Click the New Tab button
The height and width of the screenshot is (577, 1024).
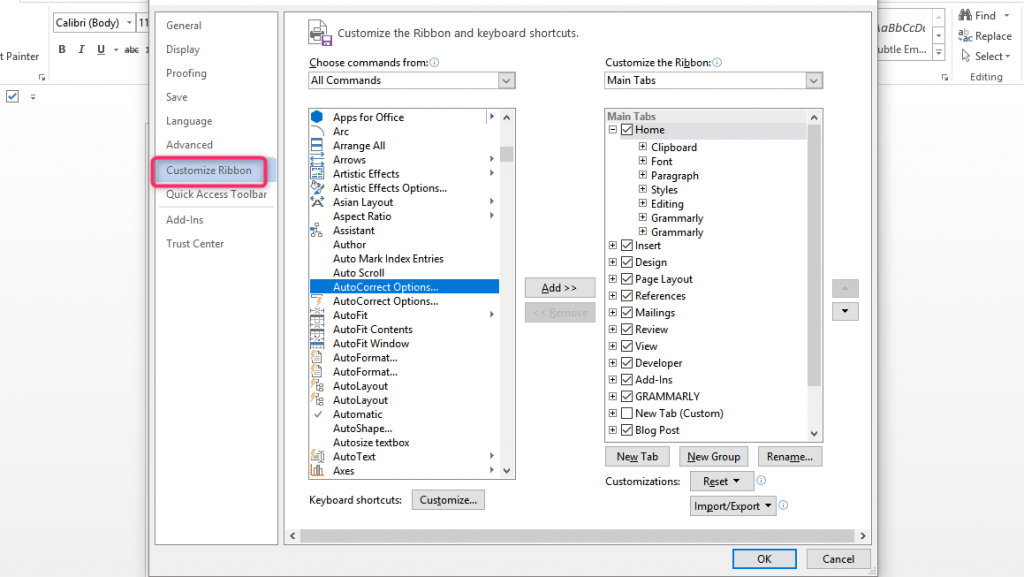point(637,457)
